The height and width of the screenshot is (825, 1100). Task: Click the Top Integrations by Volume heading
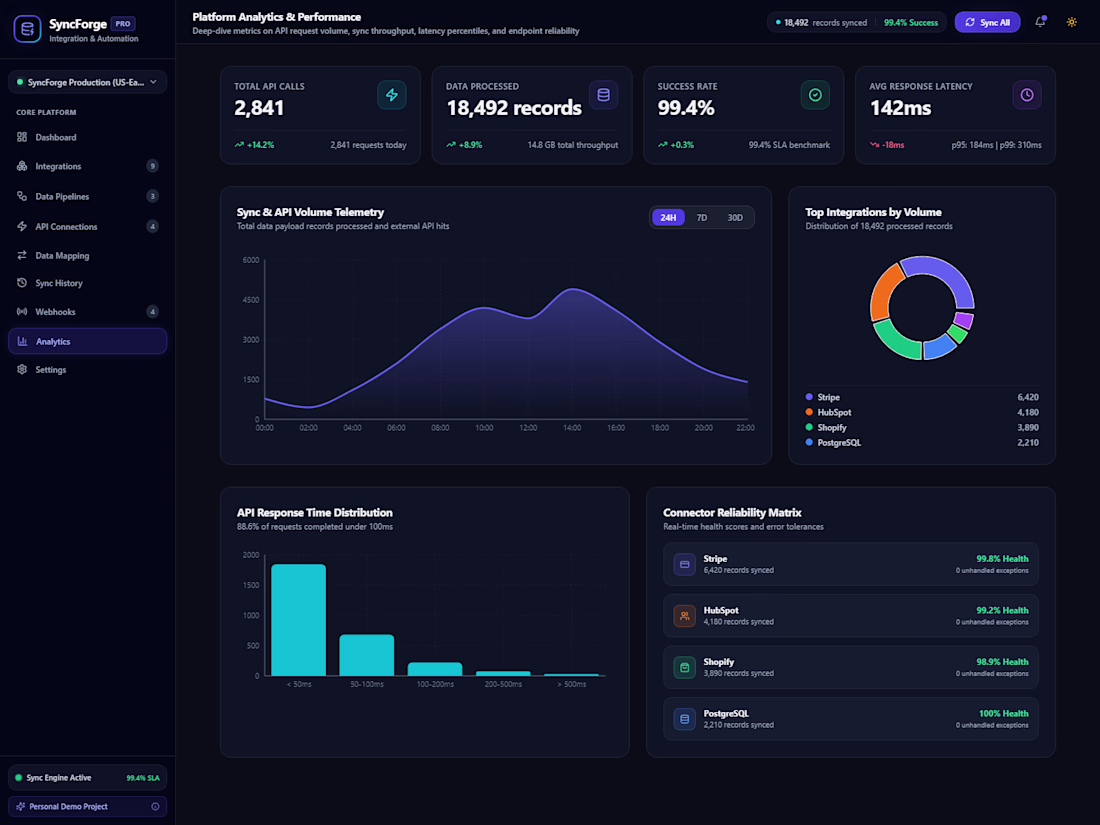coord(873,213)
